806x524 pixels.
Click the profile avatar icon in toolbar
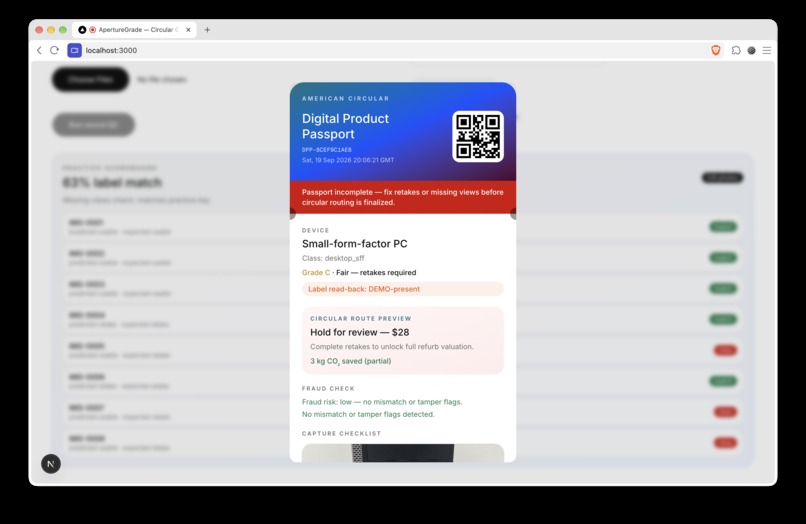tap(752, 50)
